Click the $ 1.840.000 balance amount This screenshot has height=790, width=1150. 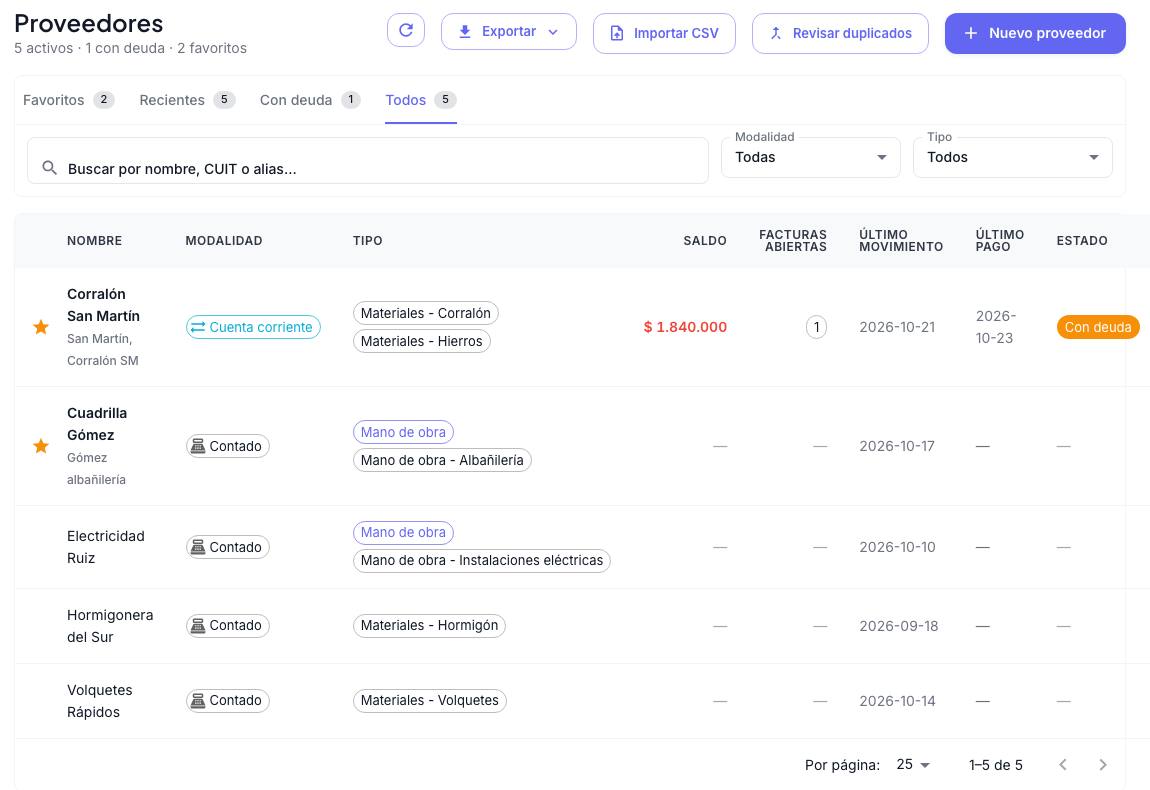click(685, 327)
